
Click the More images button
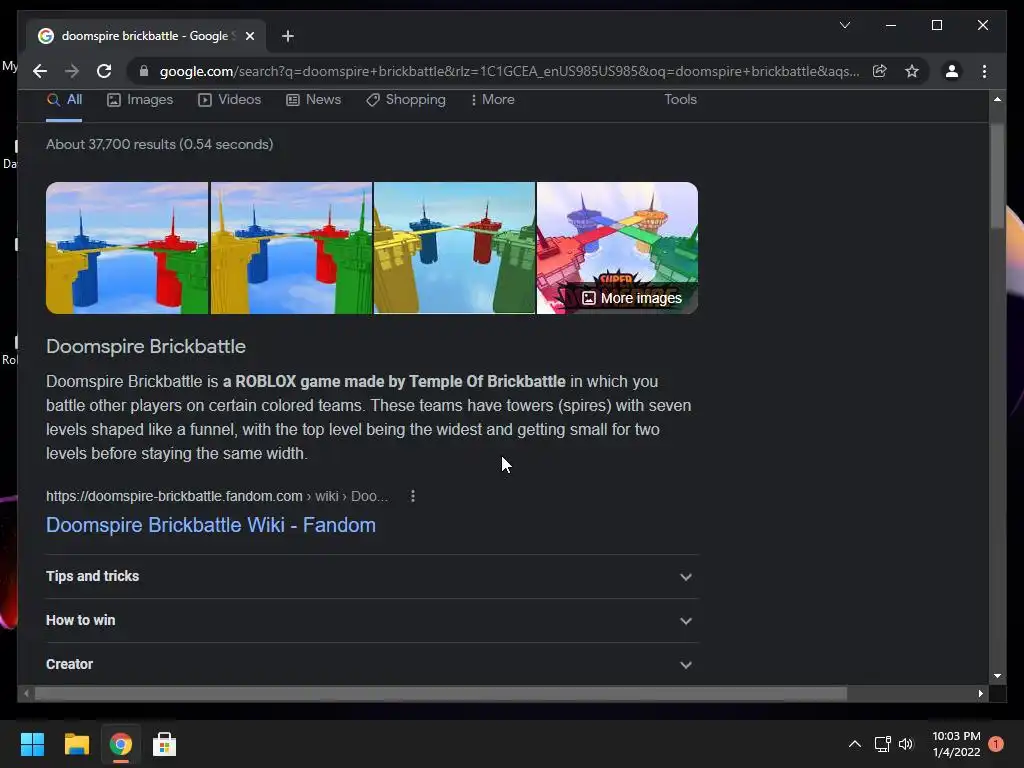coord(632,298)
